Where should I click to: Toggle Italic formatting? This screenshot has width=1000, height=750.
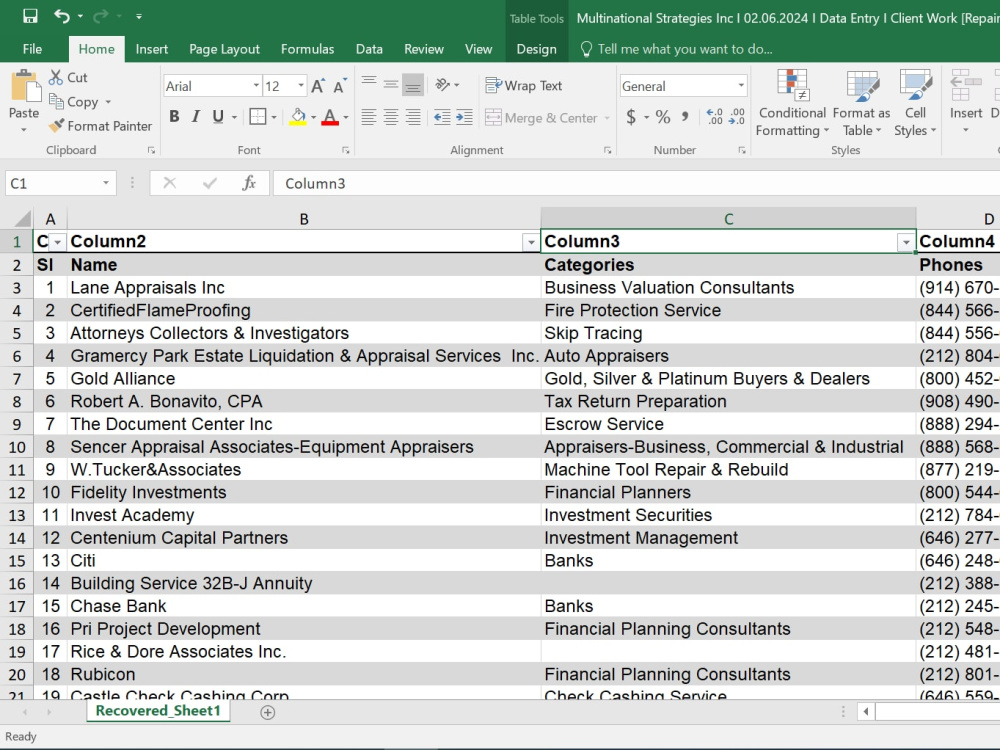(196, 117)
